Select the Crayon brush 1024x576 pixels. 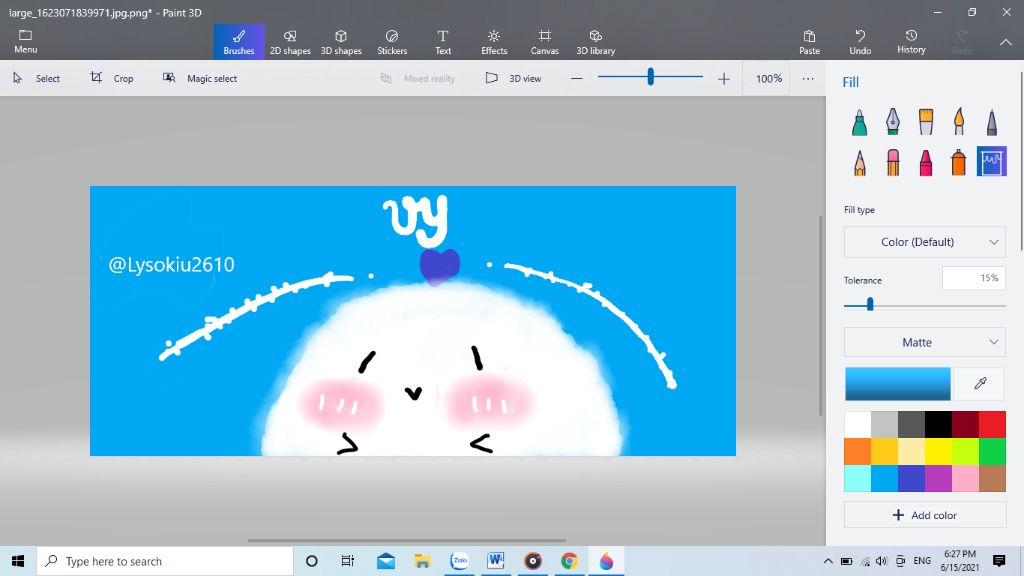(925, 162)
